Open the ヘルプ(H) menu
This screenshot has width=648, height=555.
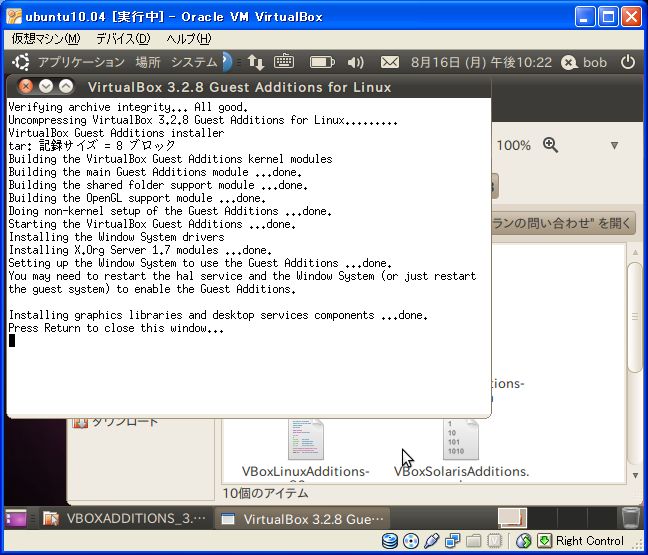(x=188, y=39)
